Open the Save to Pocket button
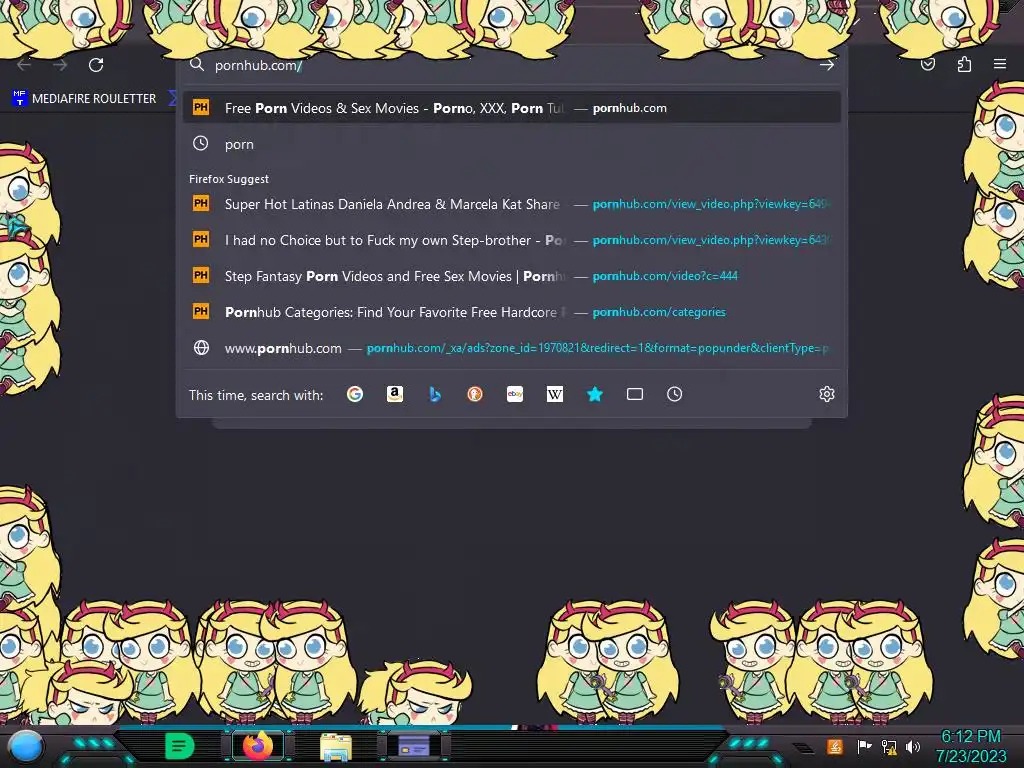The height and width of the screenshot is (768, 1024). (x=928, y=64)
